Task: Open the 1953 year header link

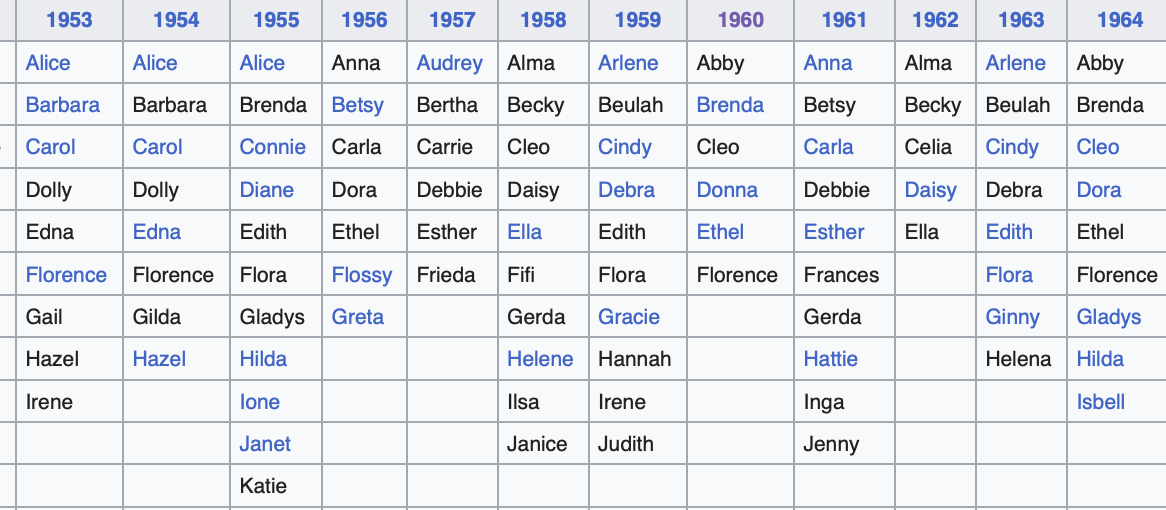Action: tap(69, 20)
